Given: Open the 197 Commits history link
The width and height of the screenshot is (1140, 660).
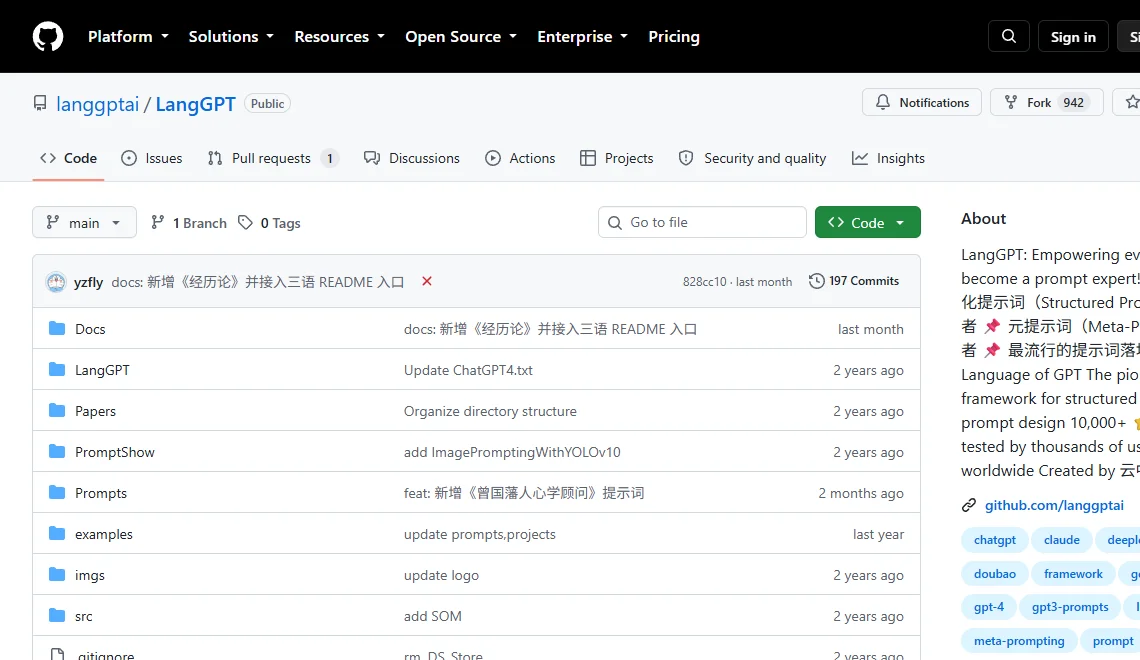Looking at the screenshot, I should pos(854,281).
